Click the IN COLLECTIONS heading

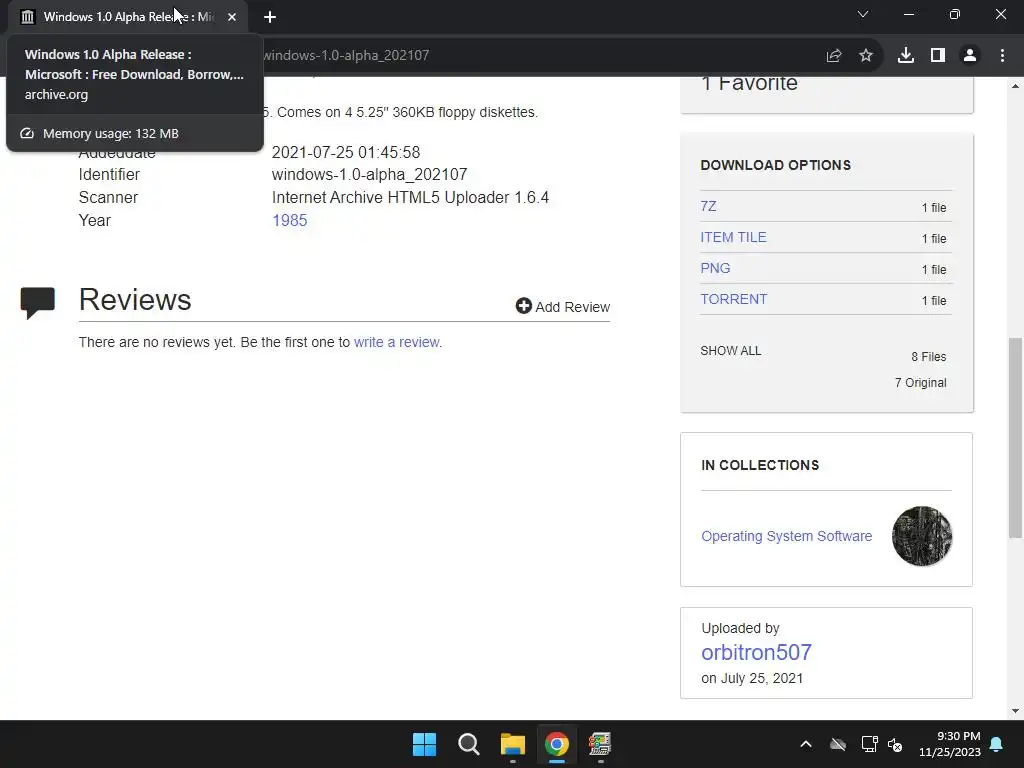click(760, 465)
